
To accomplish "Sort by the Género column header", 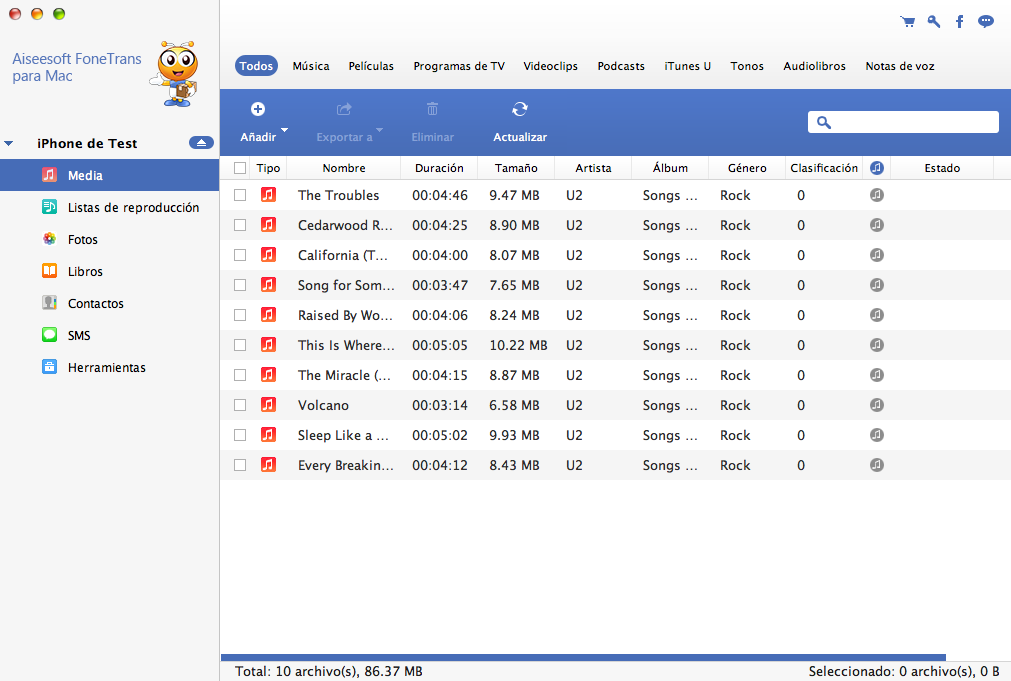I will point(747,168).
